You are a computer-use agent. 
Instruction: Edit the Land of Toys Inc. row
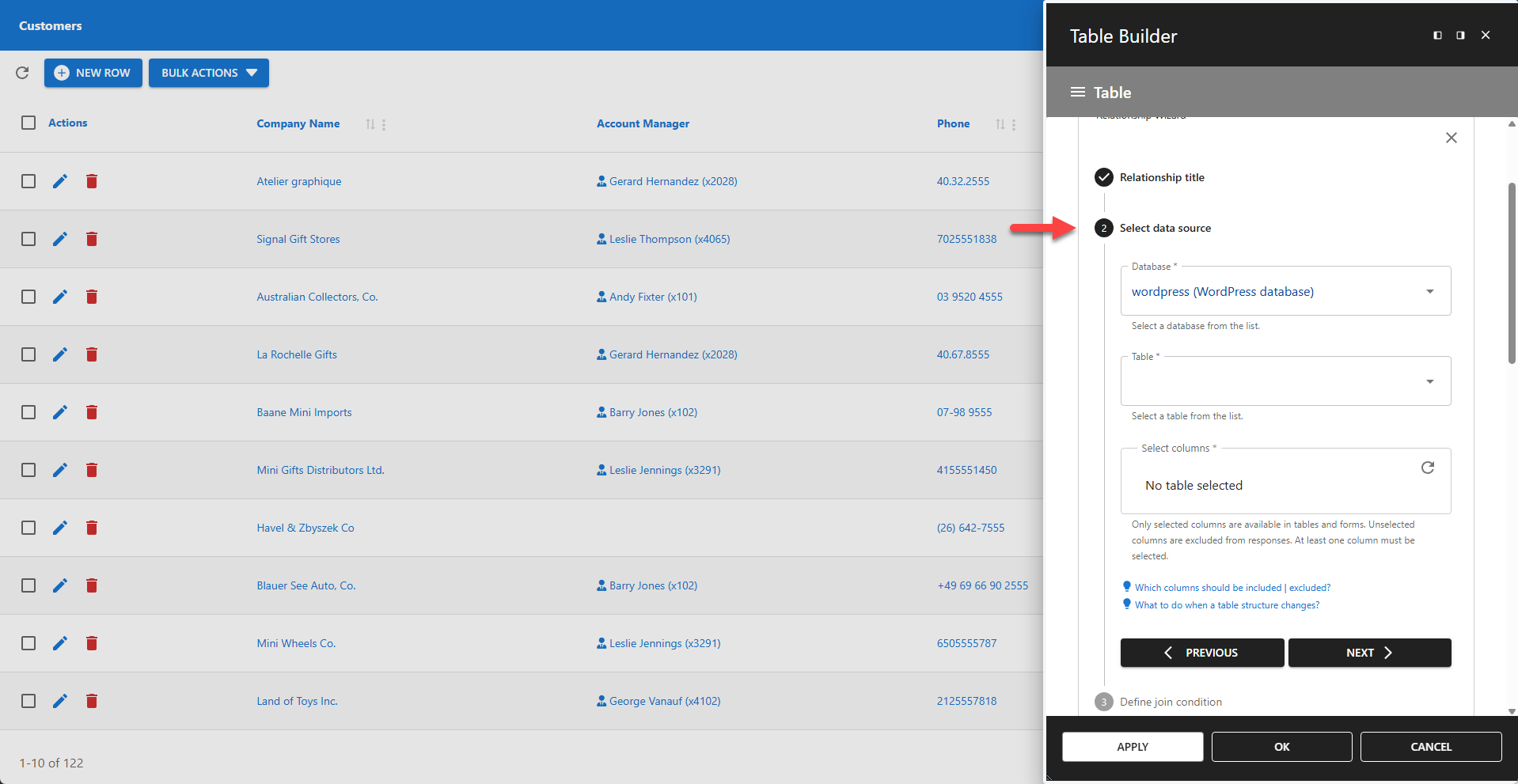point(60,701)
